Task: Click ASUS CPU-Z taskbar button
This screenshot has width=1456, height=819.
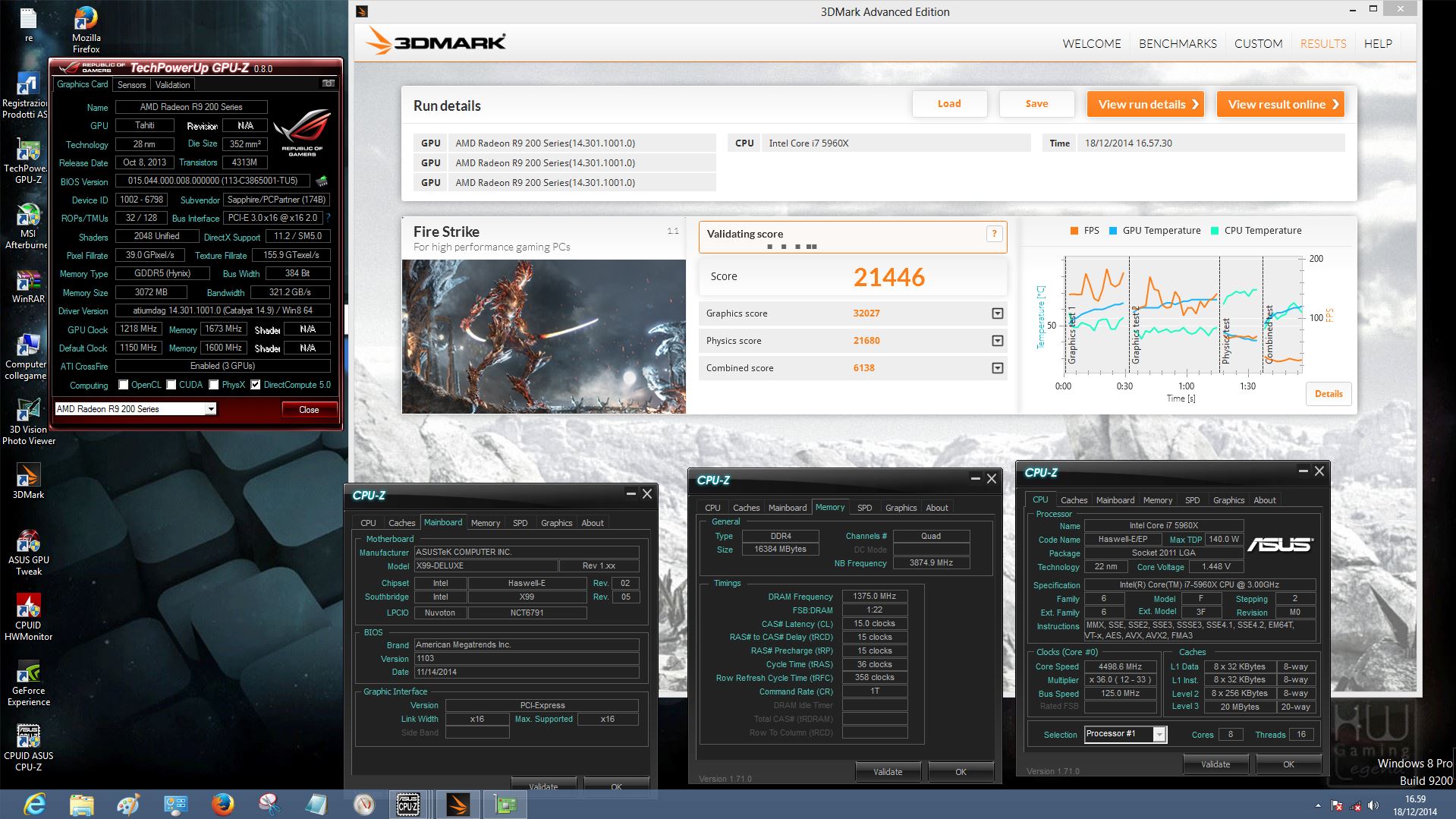Action: [408, 804]
